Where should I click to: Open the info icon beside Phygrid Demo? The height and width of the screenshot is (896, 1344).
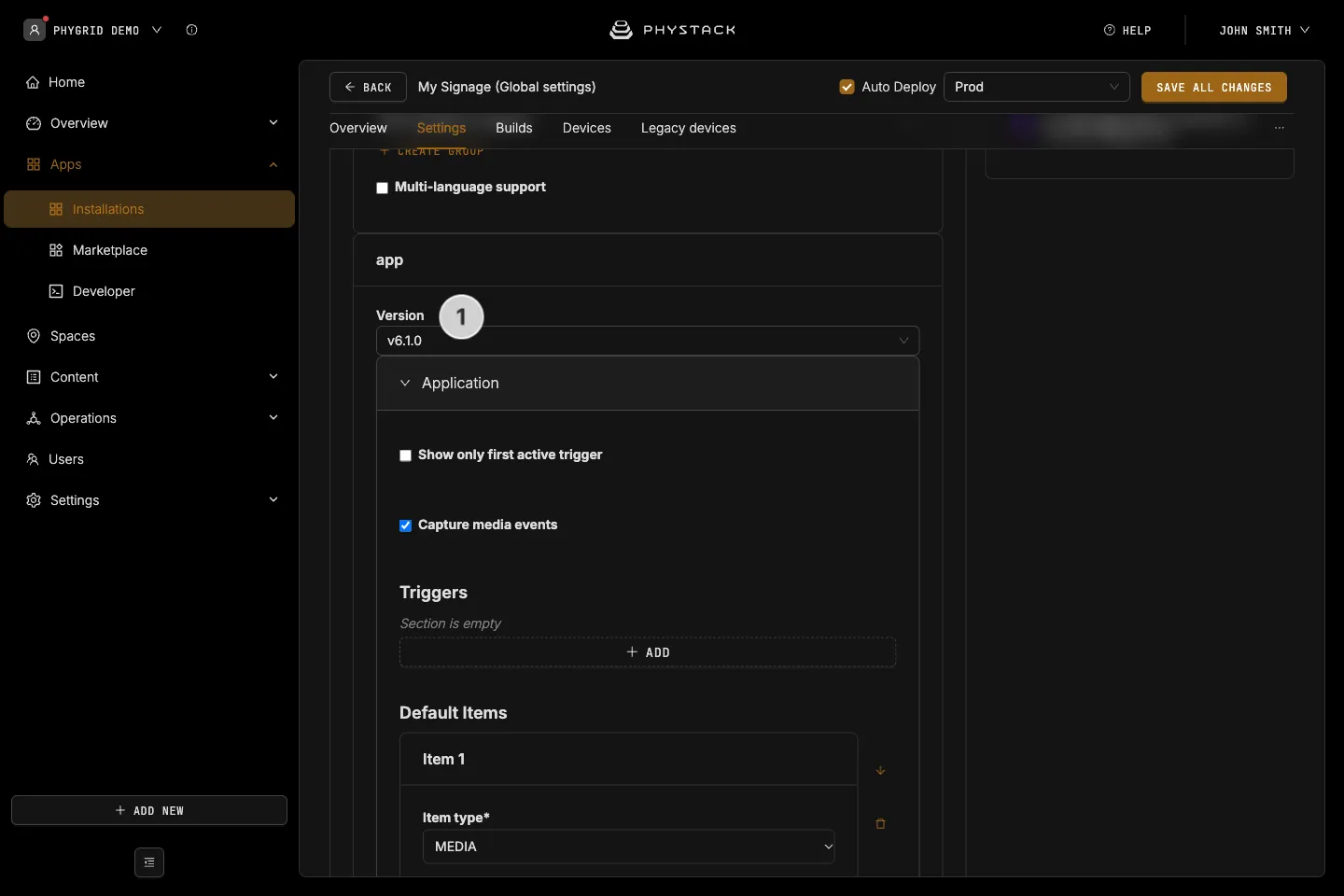tap(191, 30)
